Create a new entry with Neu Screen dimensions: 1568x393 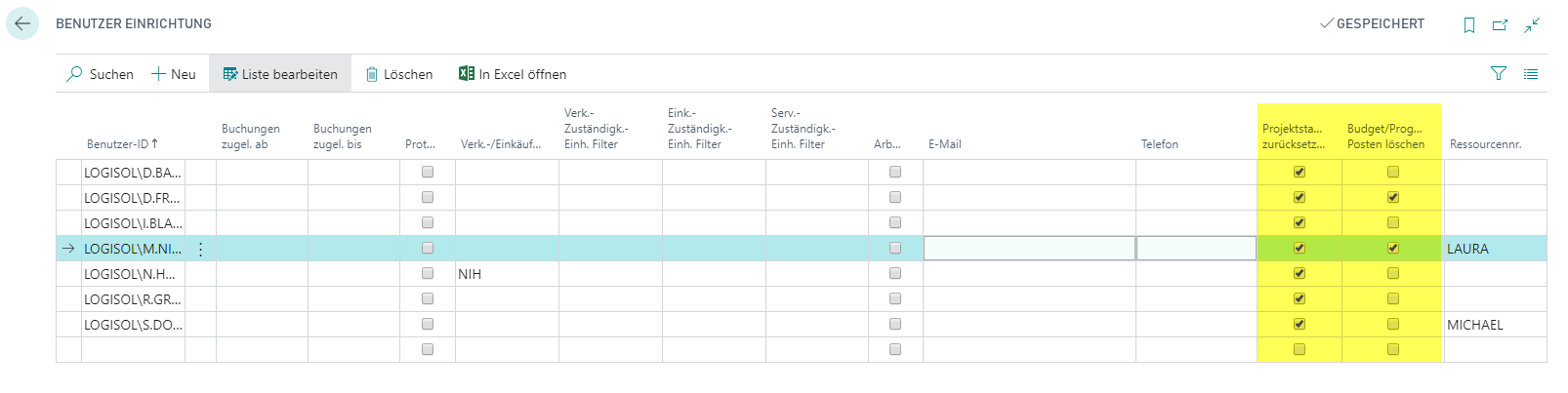pos(174,74)
